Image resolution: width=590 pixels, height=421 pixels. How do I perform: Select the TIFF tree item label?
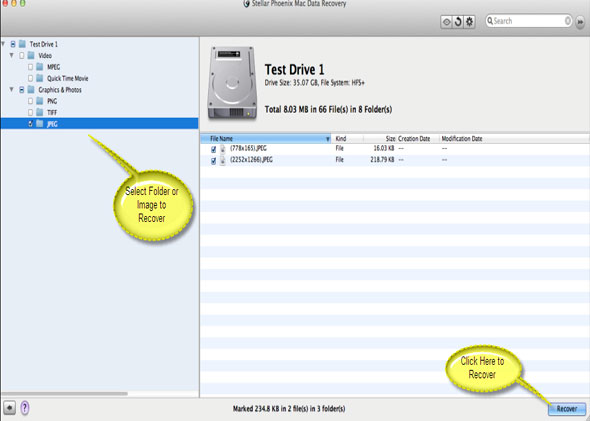click(x=52, y=112)
